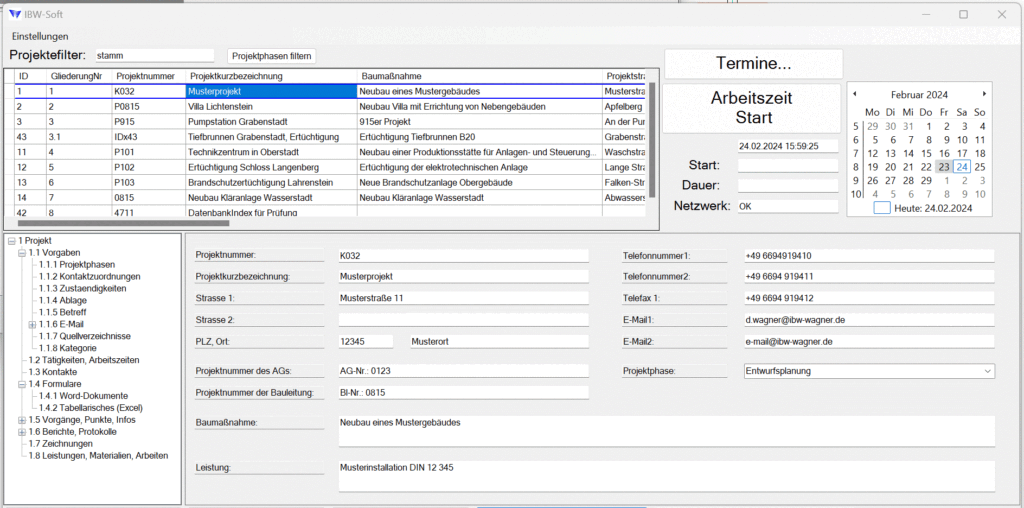Viewport: 1024px width, 508px height.
Task: Go to previous month in calendar
Action: click(855, 94)
